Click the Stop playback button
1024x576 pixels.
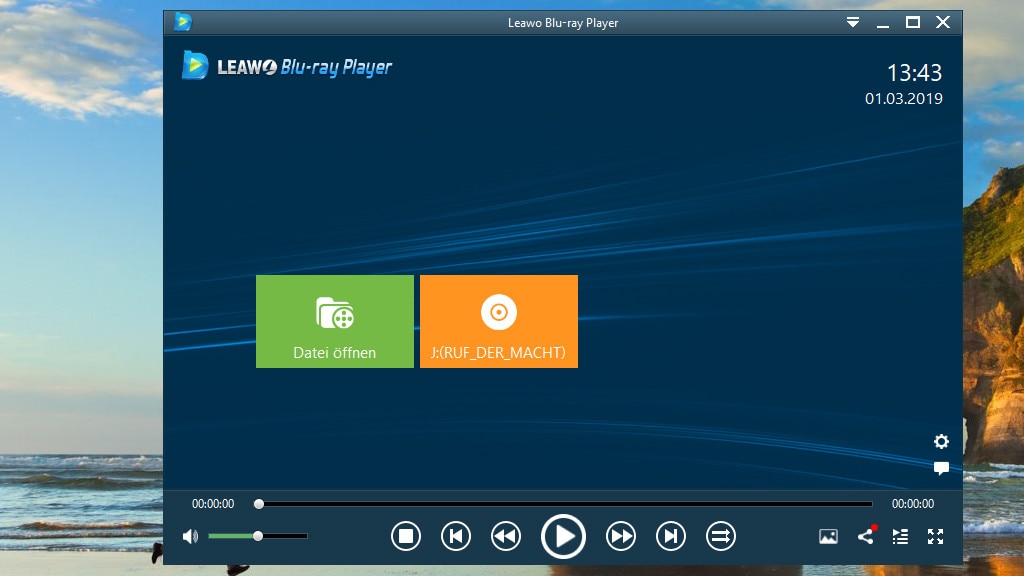(x=406, y=536)
